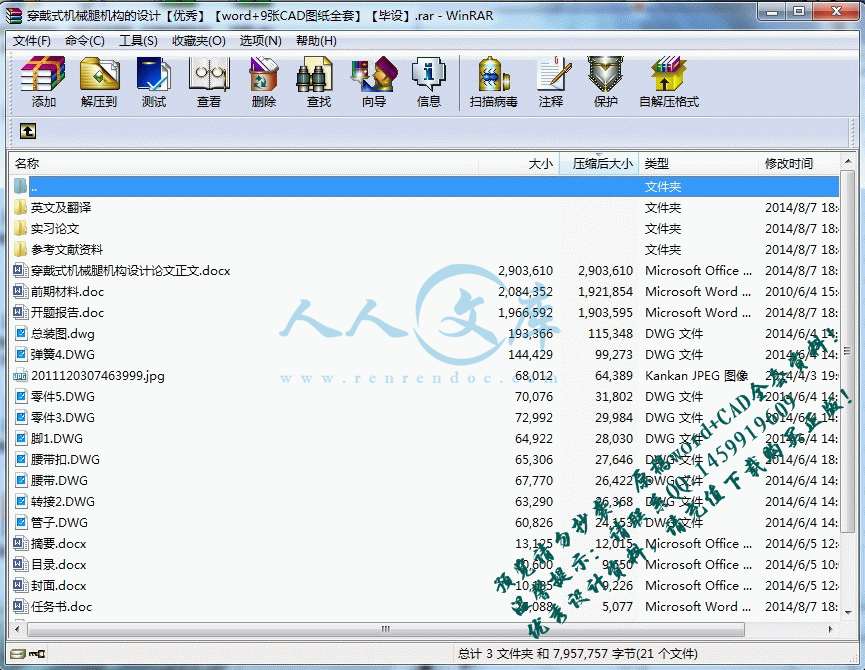865x670 pixels.
Task: Click the 总装图.dwg file icon
Action: [x=20, y=334]
